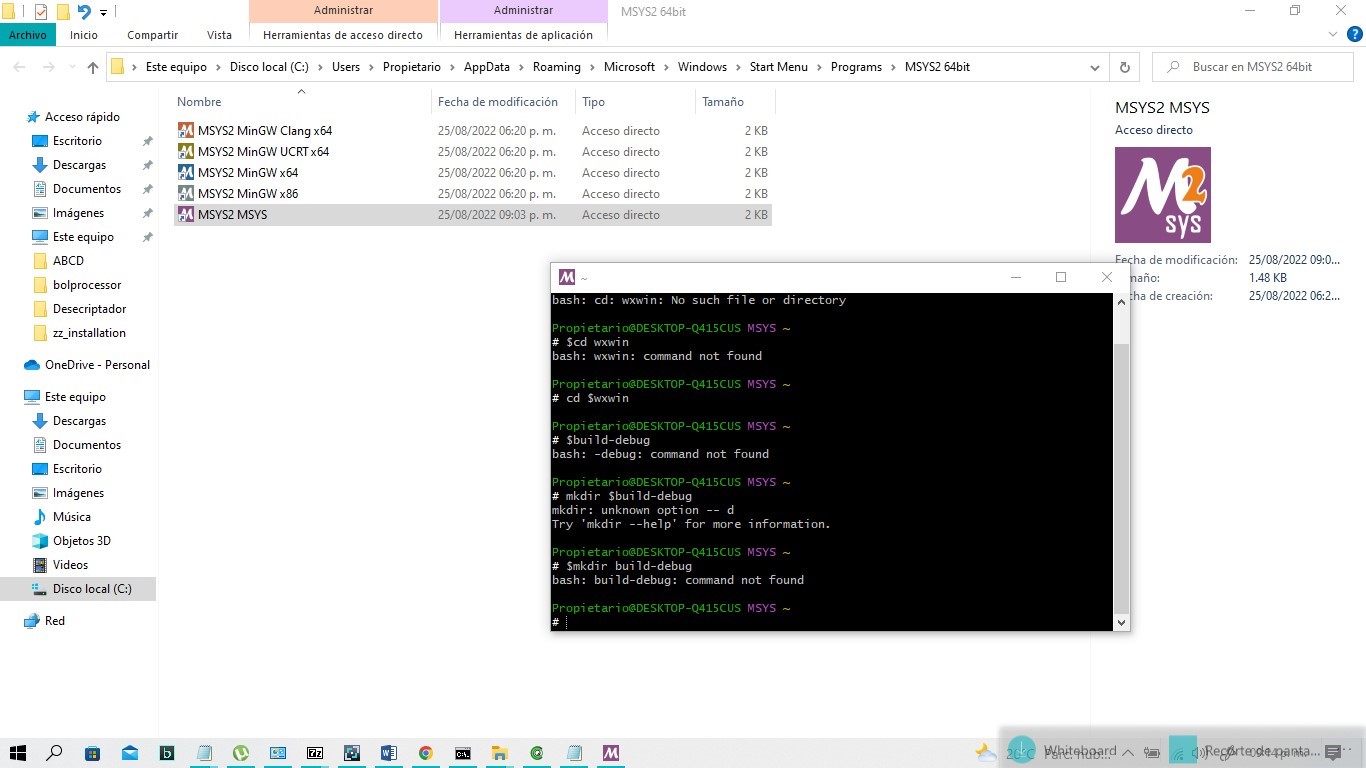Viewport: 1366px width, 768px height.
Task: Click the uTorrent taskbar icon
Action: pyautogui.click(x=241, y=753)
